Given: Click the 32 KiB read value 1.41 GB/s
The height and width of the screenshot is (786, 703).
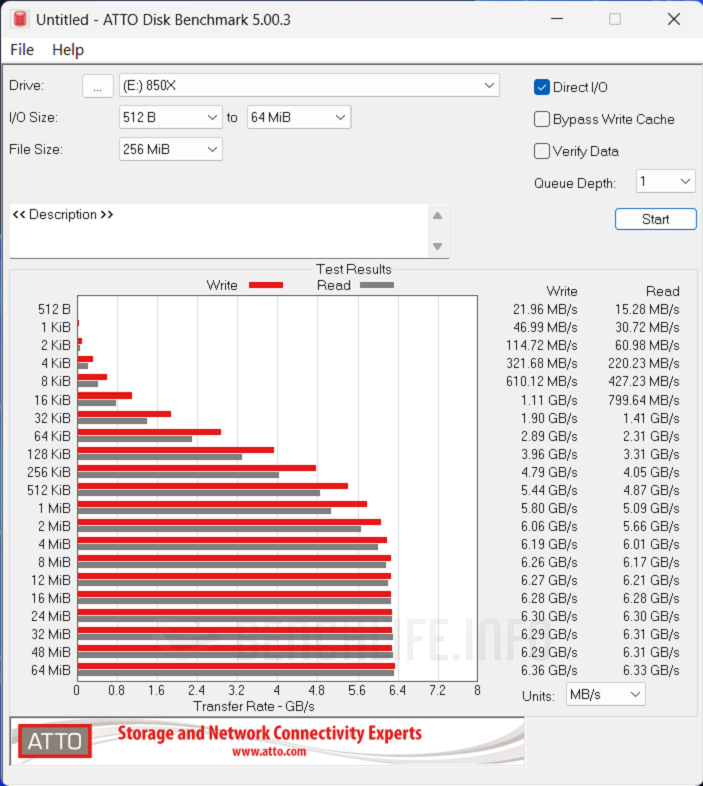Looking at the screenshot, I should (651, 418).
